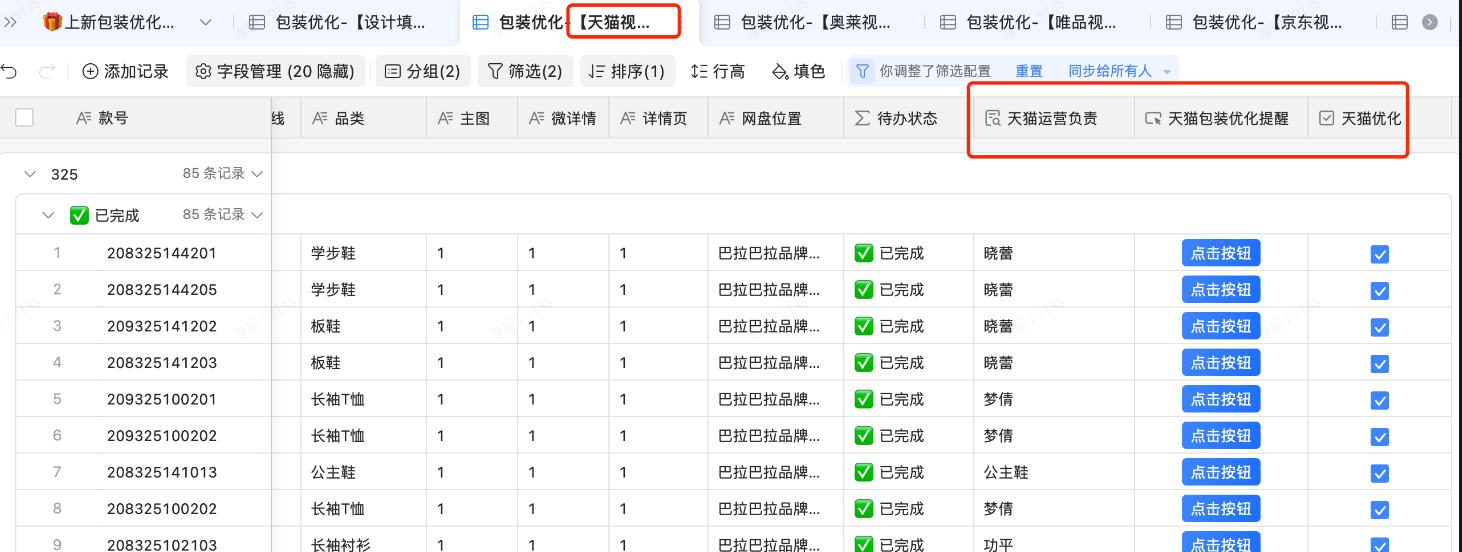Click the 天猫包装优化提醒 column header

[x=1221, y=118]
